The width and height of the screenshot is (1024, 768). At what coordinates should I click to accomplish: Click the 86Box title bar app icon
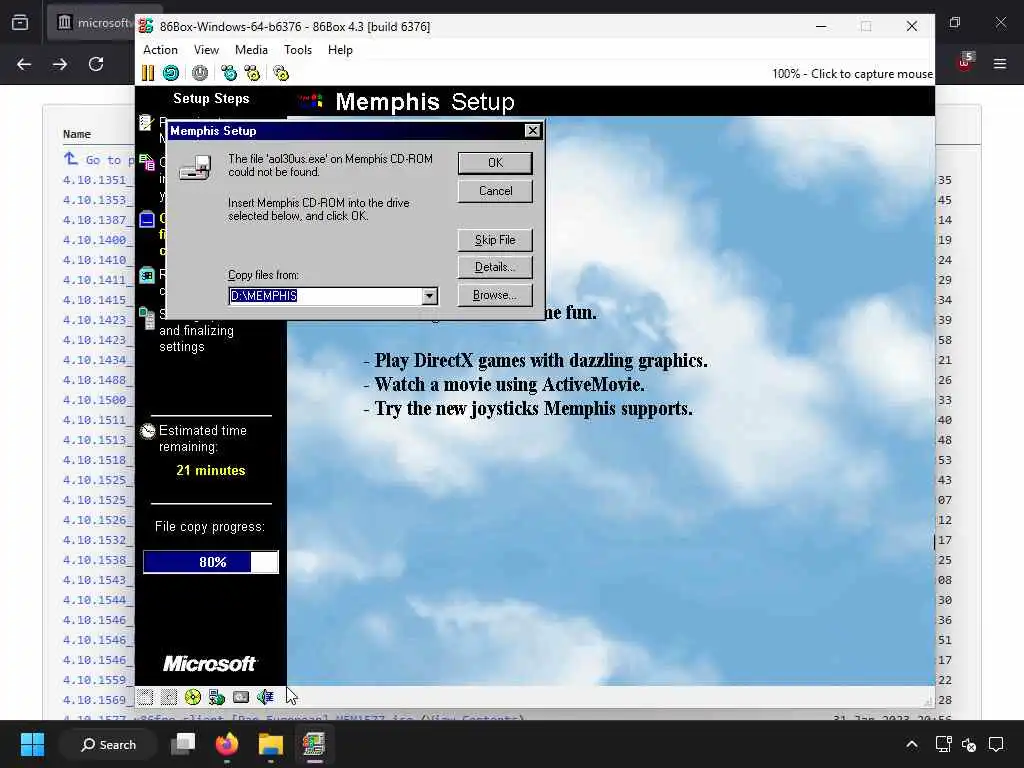[x=146, y=26]
